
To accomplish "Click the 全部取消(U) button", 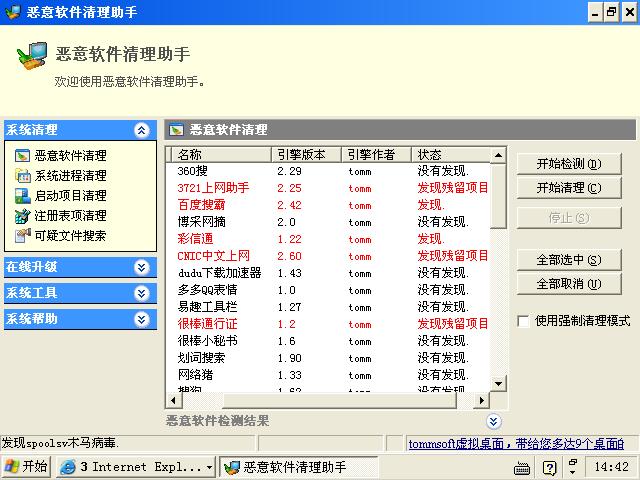I will pyautogui.click(x=569, y=284).
